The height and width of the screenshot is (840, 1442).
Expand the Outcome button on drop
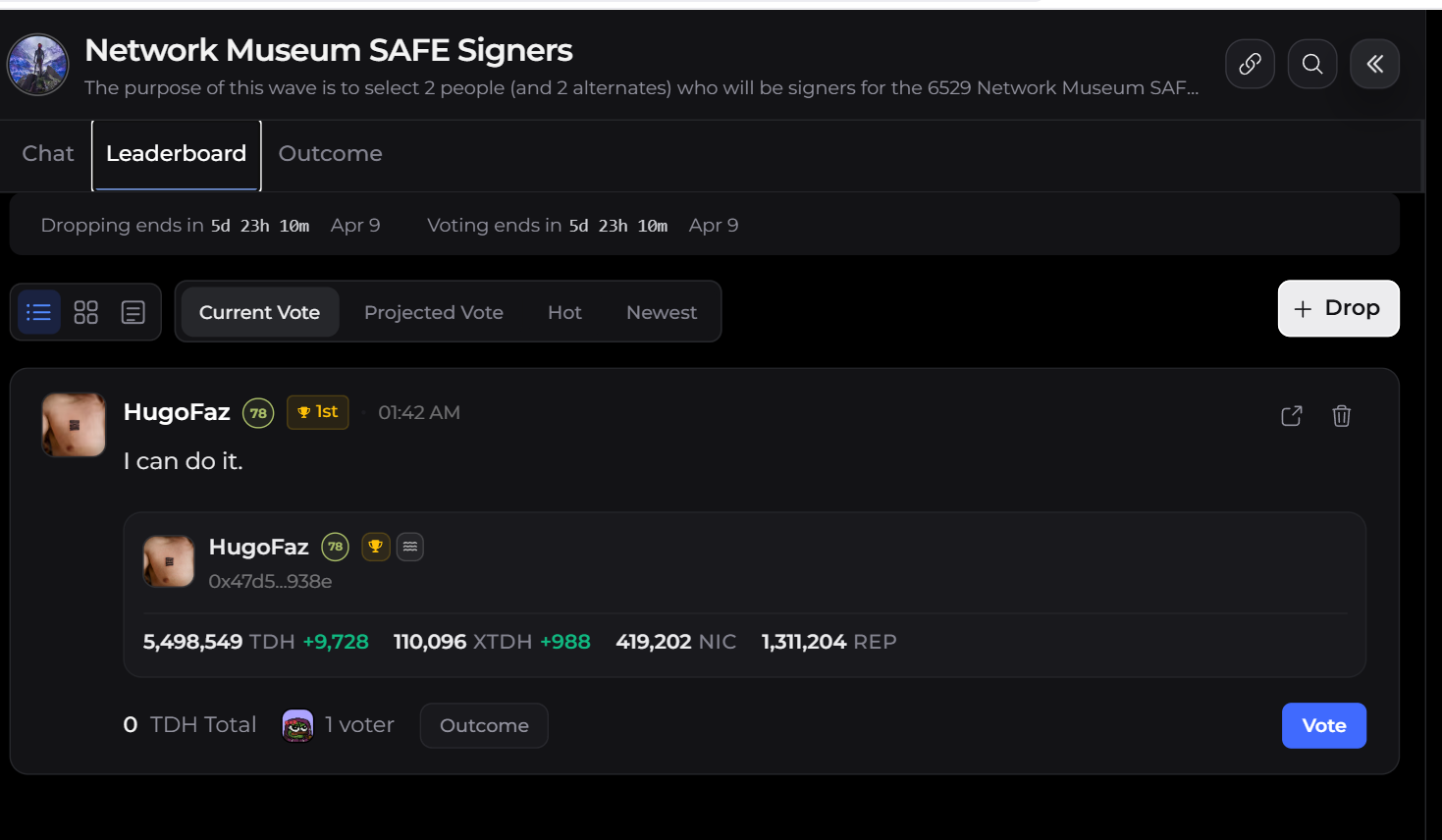coord(484,726)
